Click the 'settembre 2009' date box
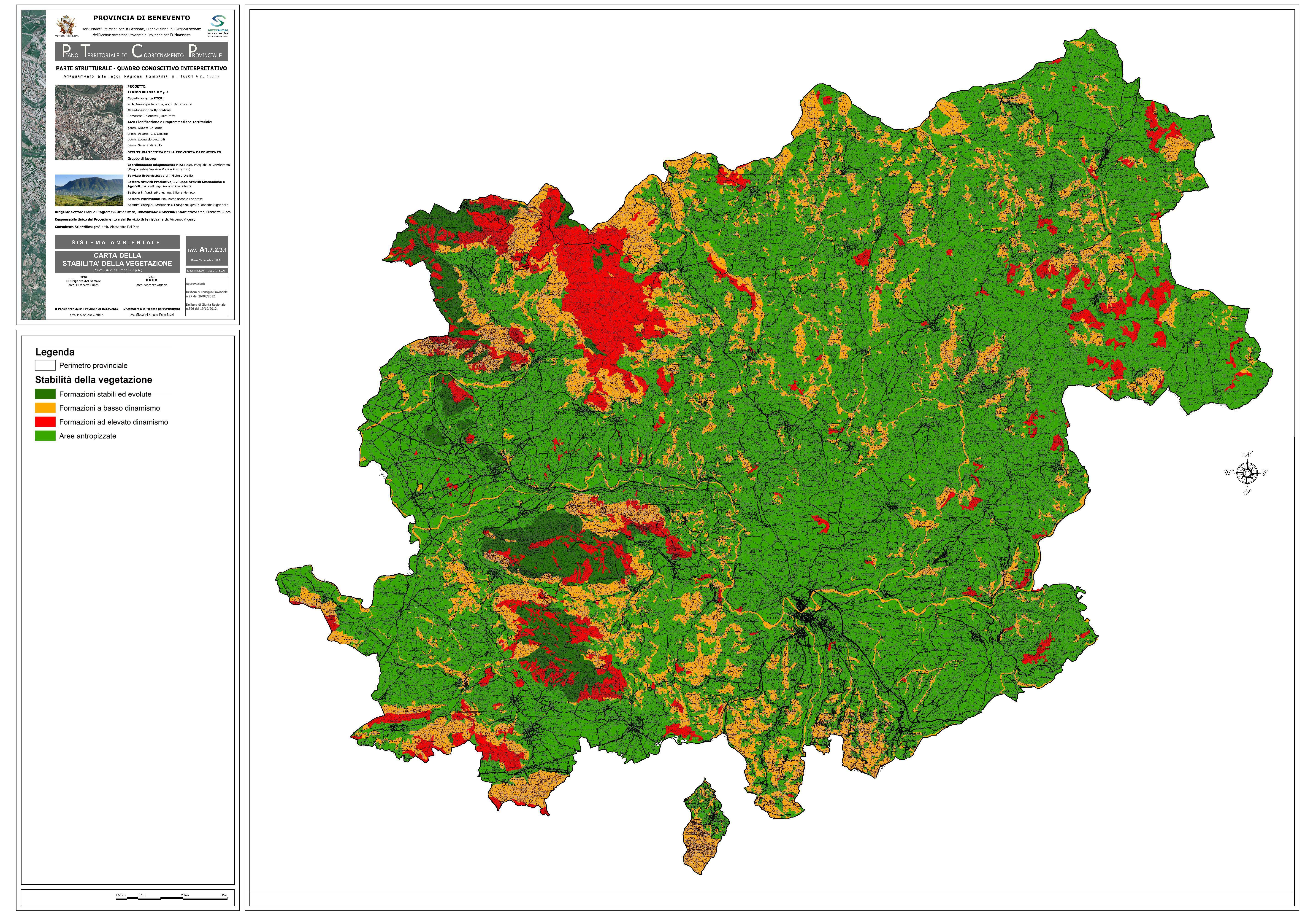Screen dimensions: 1316x915 195,270
